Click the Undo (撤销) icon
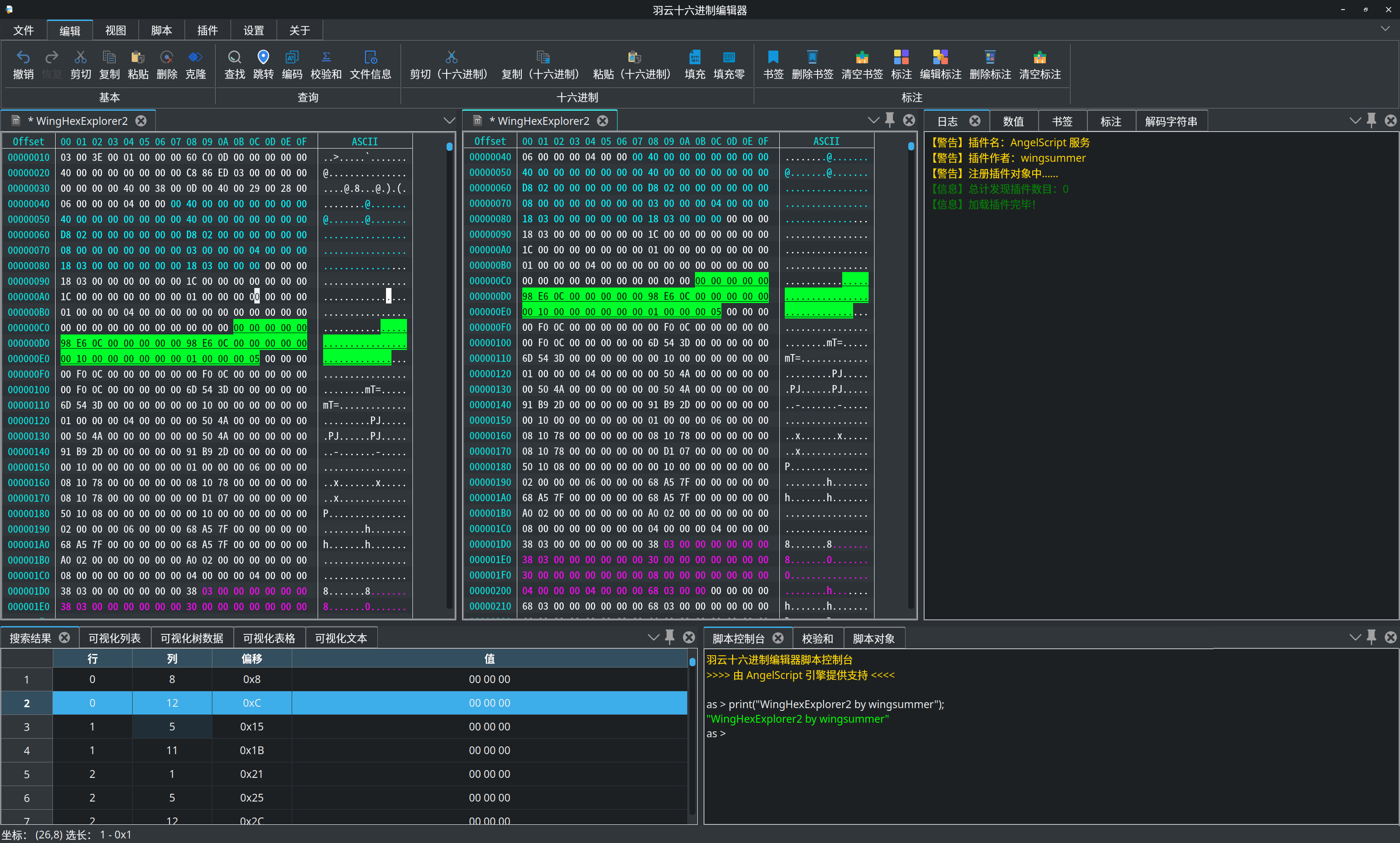1400x843 pixels. point(23,57)
